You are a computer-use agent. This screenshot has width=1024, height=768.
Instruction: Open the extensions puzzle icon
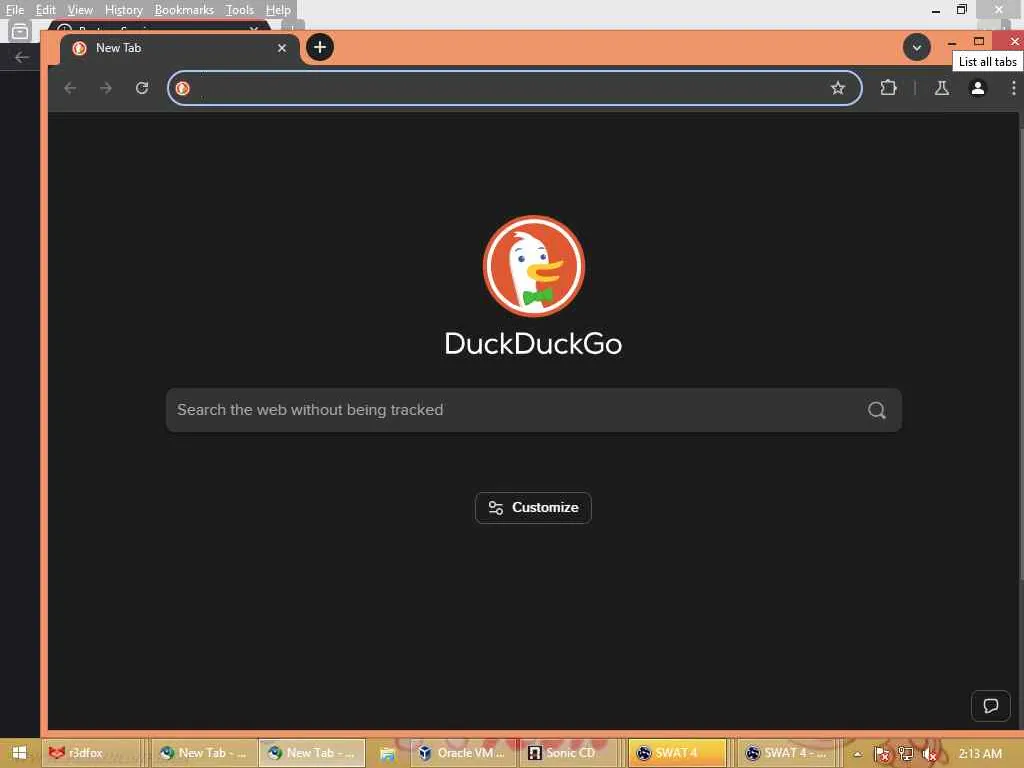pos(888,88)
